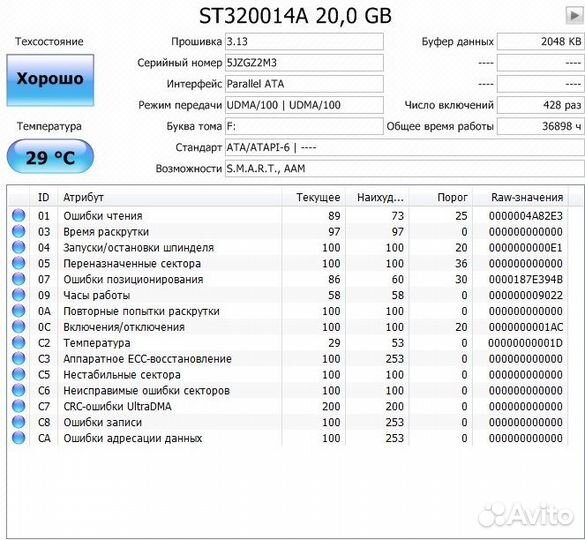
Task: Click the Прошивка field showing 3.13
Action: point(304,41)
